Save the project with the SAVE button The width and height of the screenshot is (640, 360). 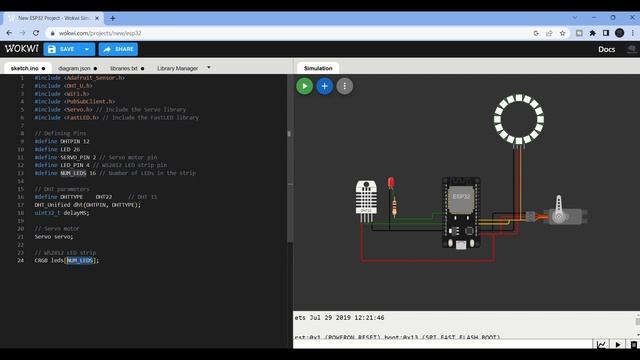(x=62, y=49)
